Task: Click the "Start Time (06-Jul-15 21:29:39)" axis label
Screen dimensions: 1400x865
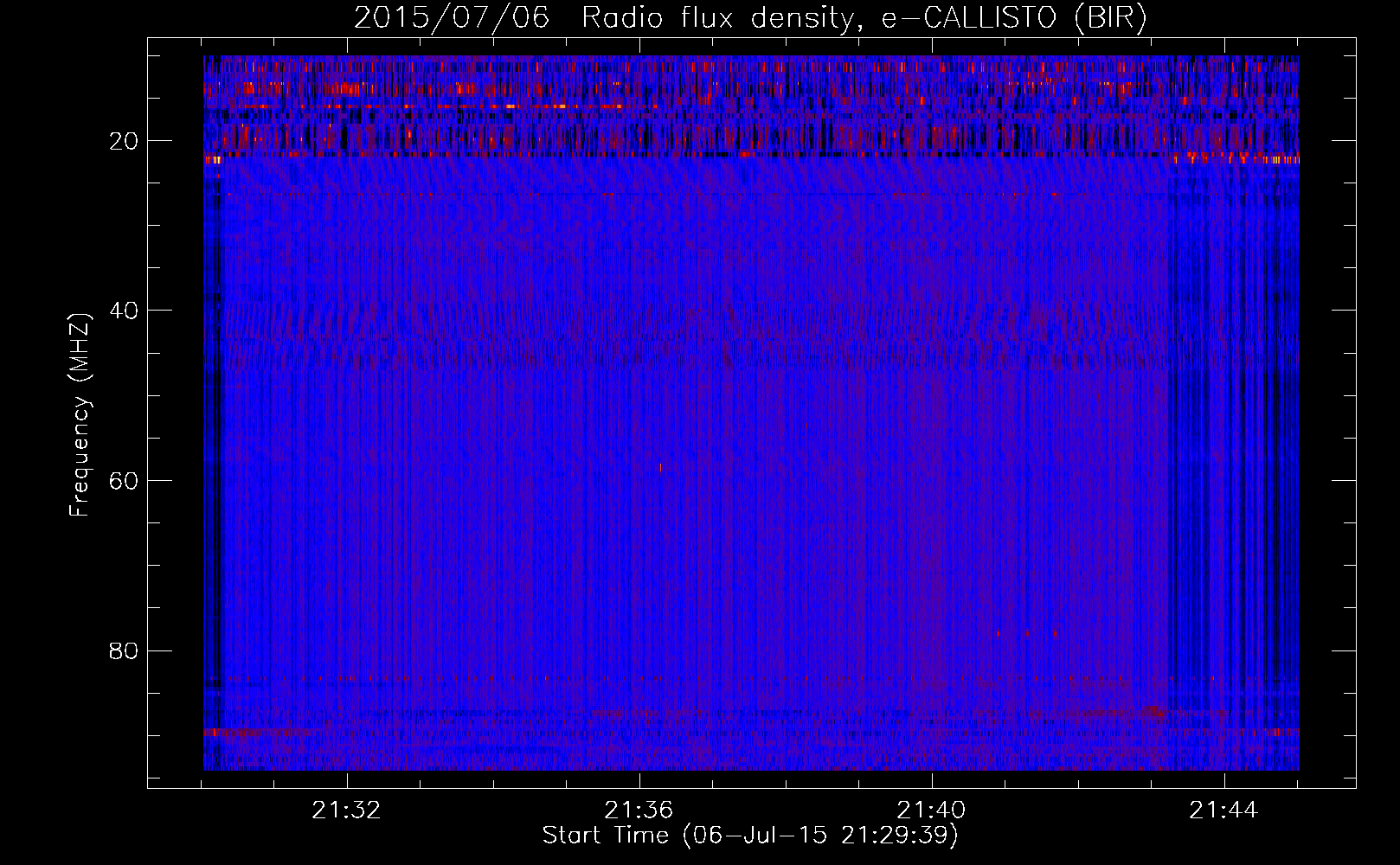Action: coord(750,836)
